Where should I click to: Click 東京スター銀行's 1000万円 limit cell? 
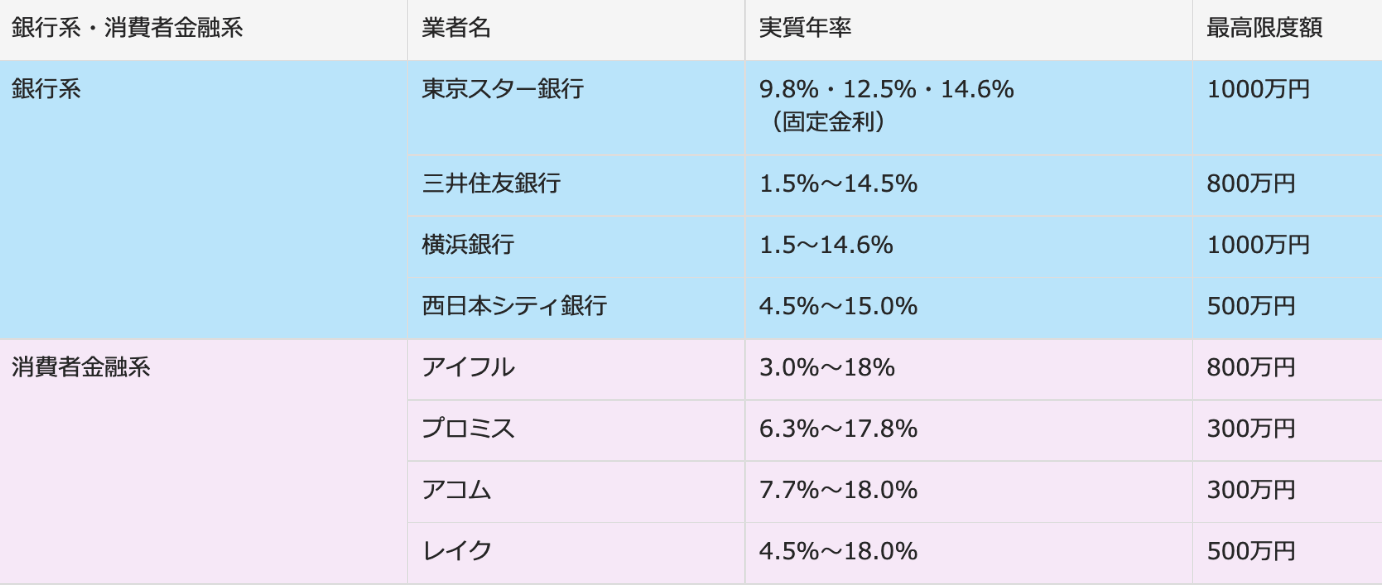[x=1258, y=89]
